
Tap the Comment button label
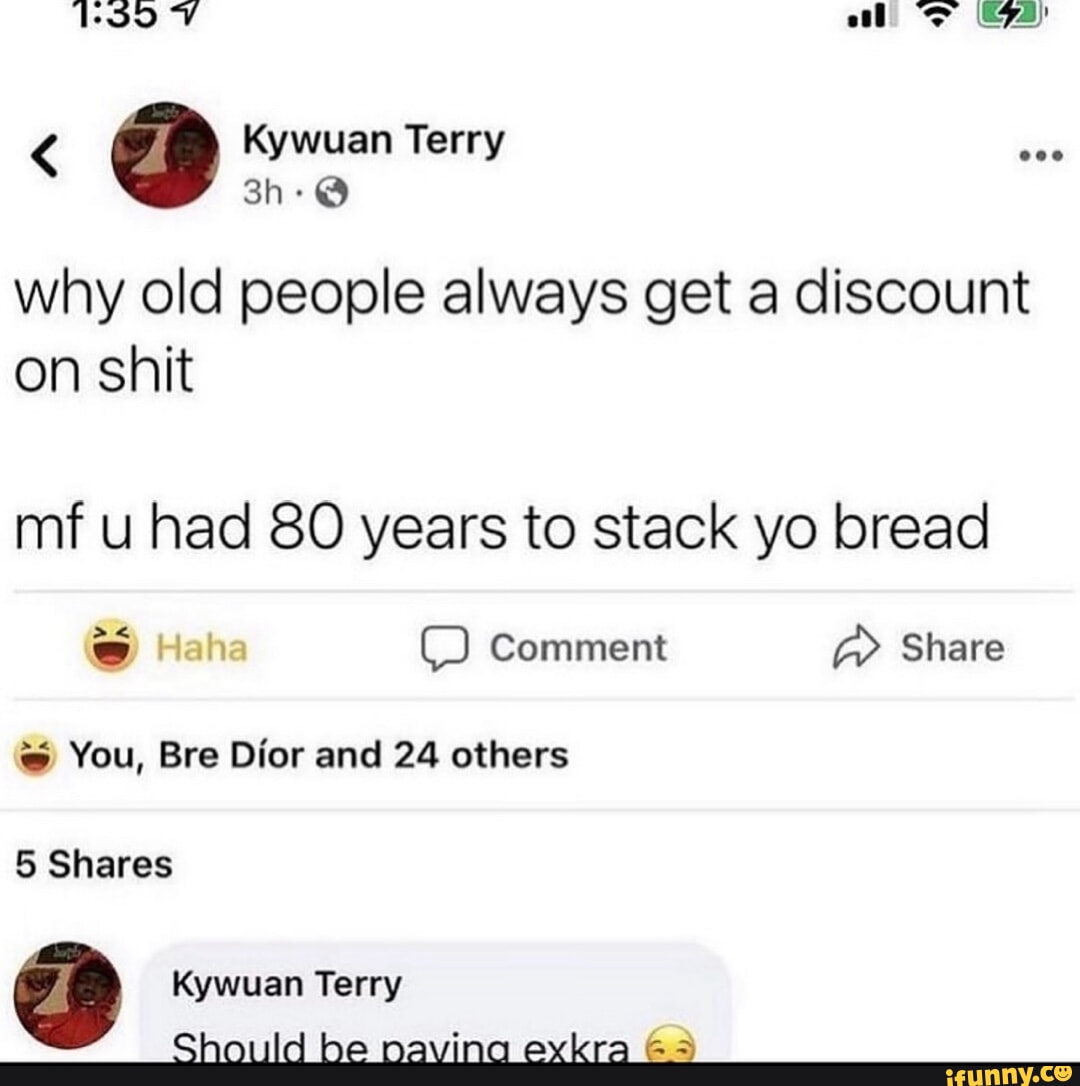[x=578, y=648]
